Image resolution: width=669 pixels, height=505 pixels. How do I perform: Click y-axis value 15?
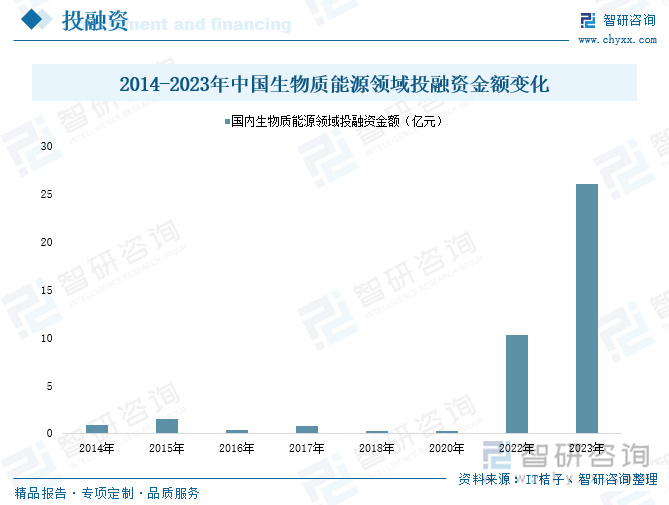[47, 290]
